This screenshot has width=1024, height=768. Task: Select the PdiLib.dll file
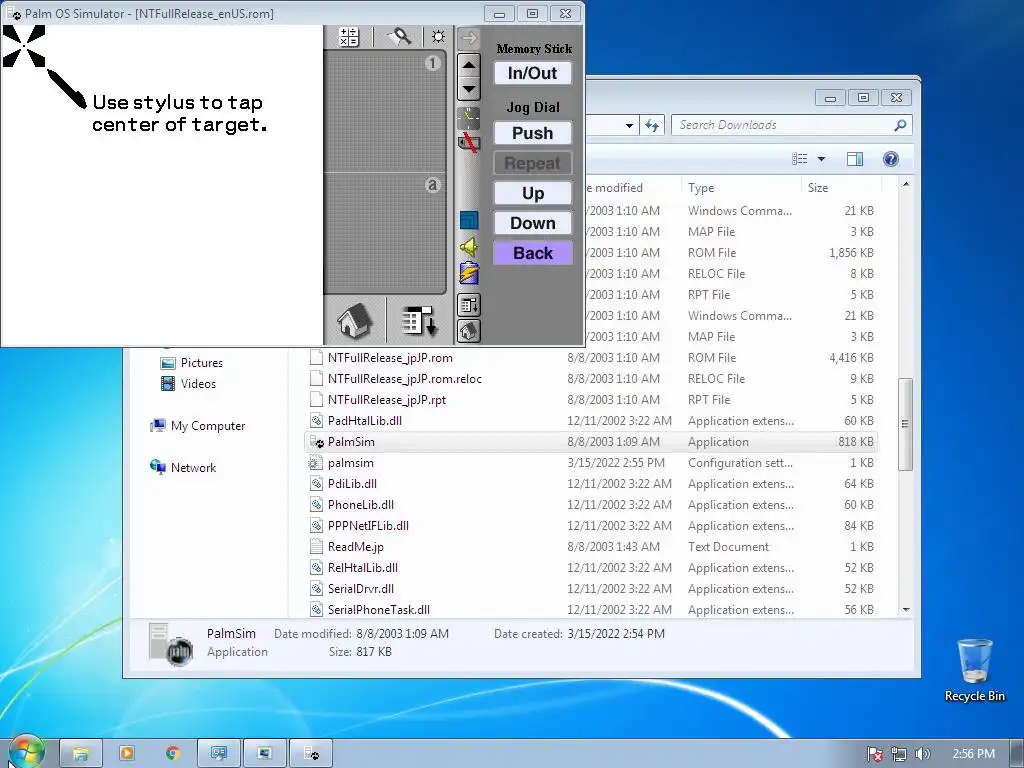pyautogui.click(x=592, y=484)
